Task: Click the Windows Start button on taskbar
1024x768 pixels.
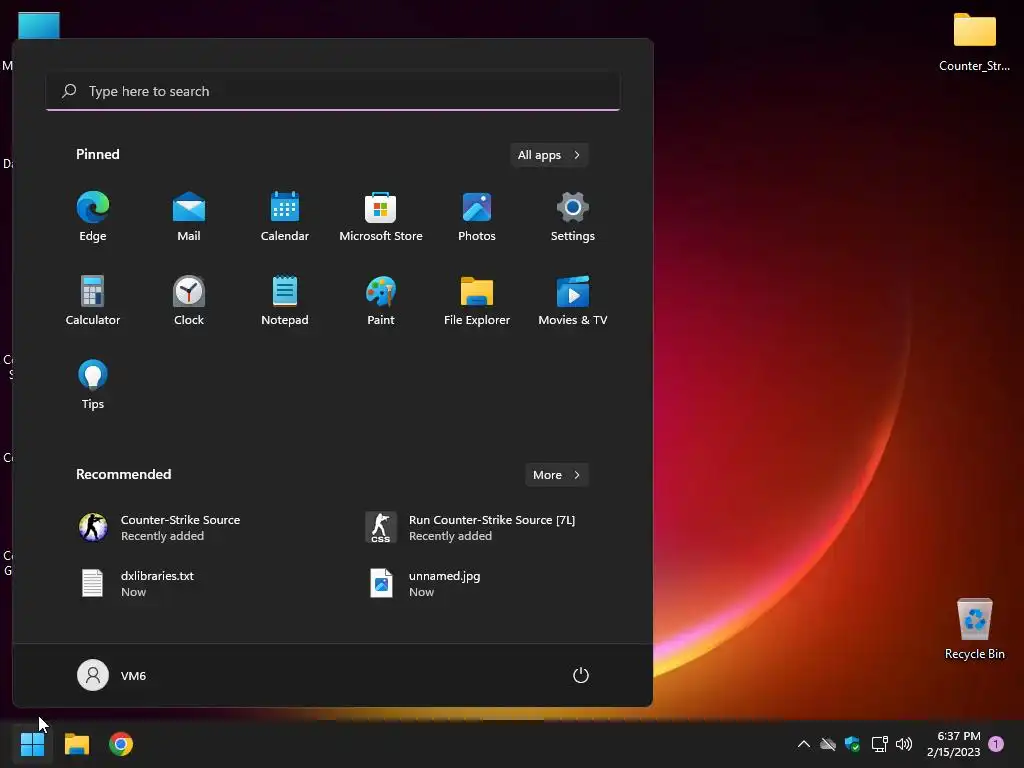Action: click(32, 744)
